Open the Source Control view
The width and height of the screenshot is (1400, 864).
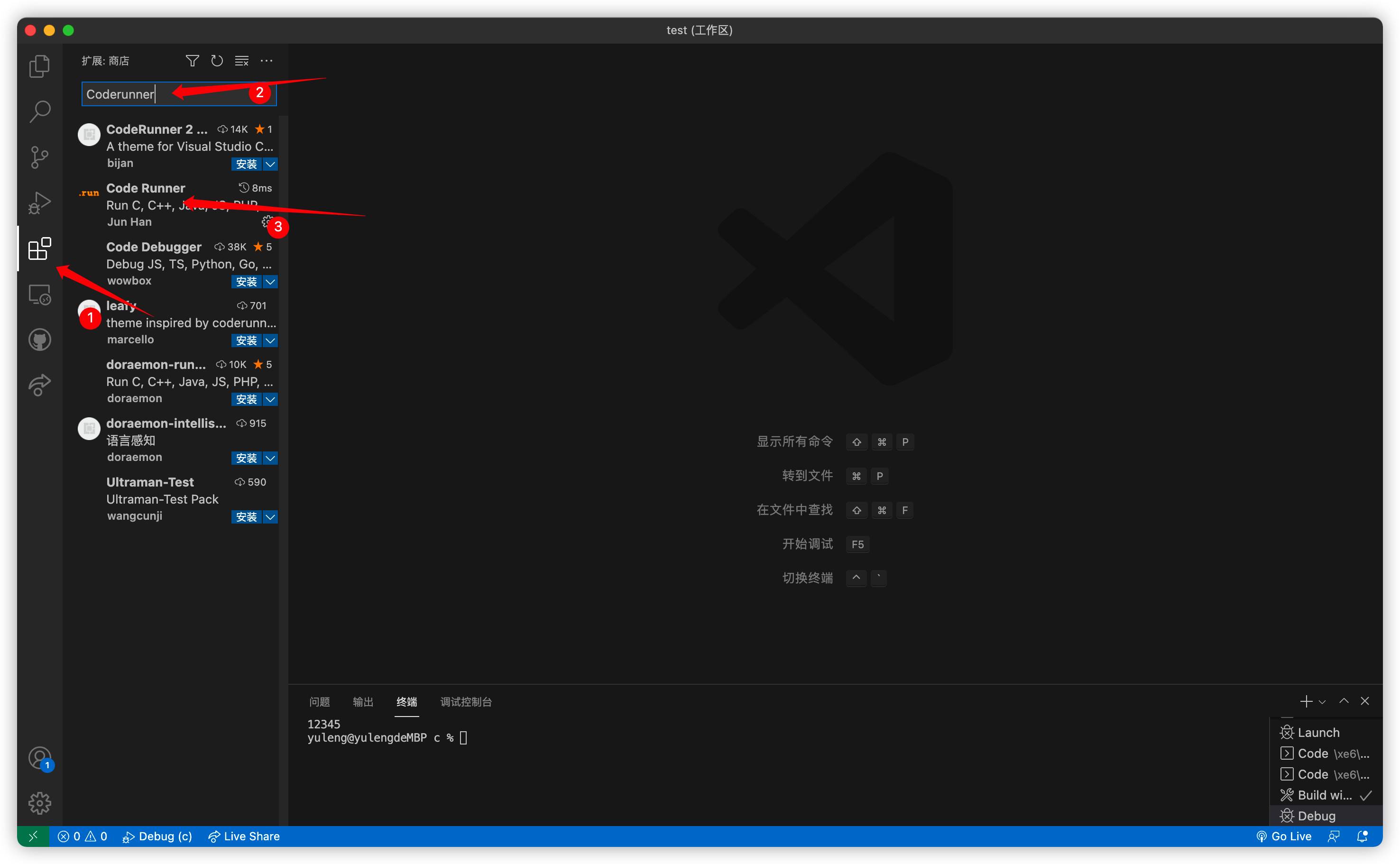click(x=39, y=157)
